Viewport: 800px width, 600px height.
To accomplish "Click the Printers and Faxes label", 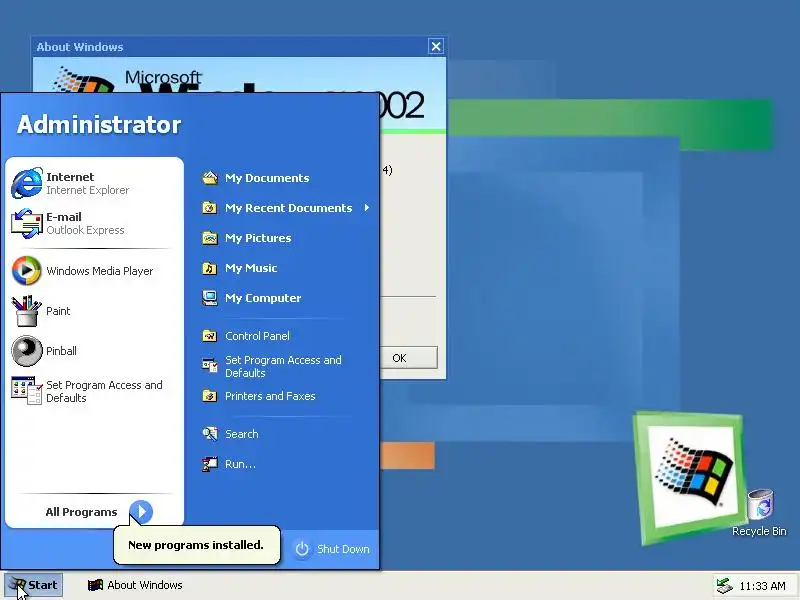I will 270,396.
